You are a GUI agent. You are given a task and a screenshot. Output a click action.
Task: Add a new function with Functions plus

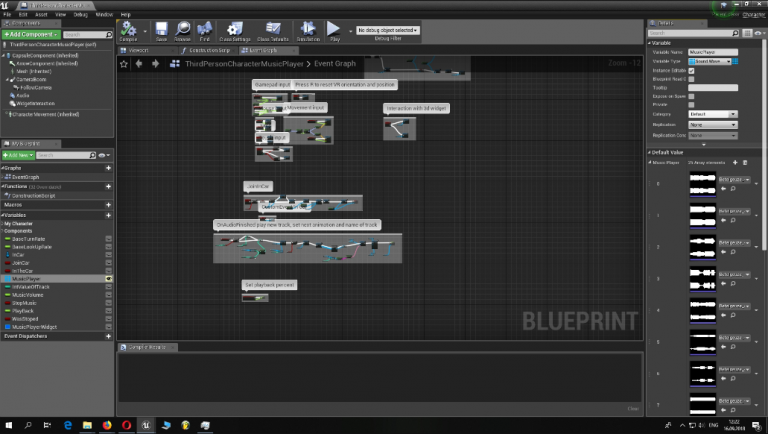108,187
